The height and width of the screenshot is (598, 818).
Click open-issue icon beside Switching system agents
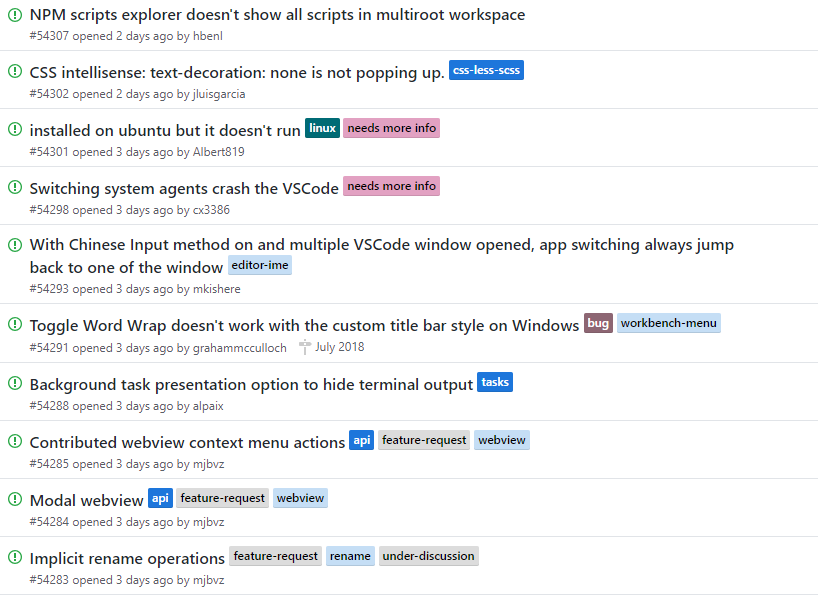(15, 186)
